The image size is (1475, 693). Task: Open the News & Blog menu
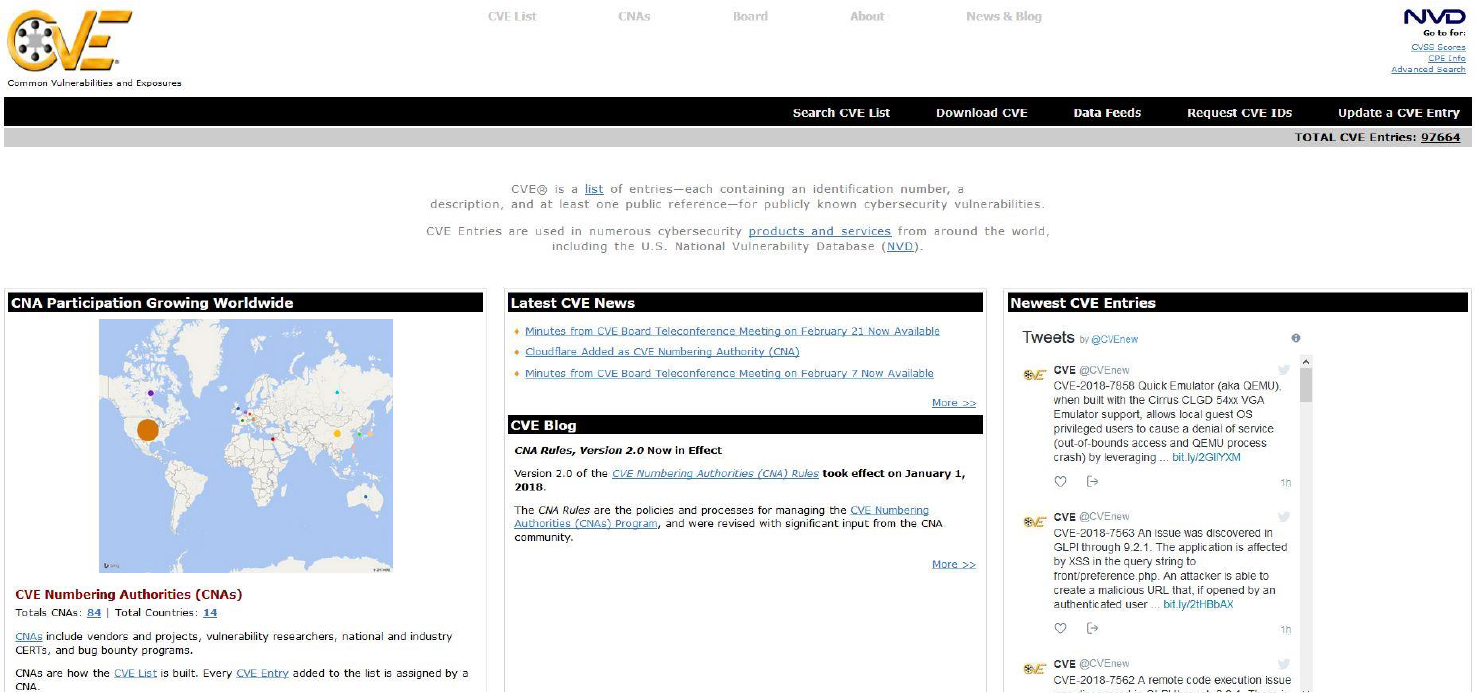coord(1004,16)
